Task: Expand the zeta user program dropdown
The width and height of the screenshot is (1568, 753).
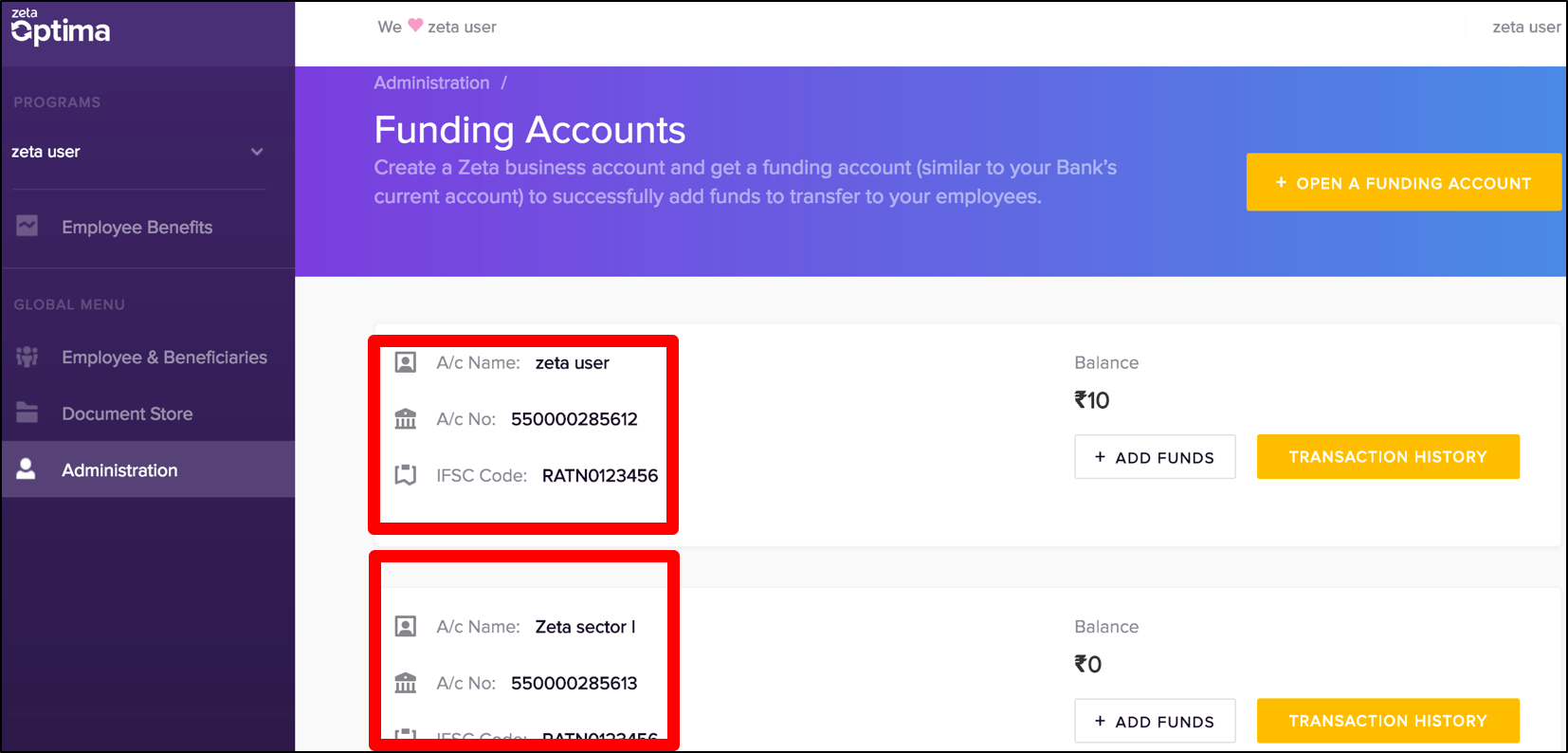Action: tap(257, 152)
